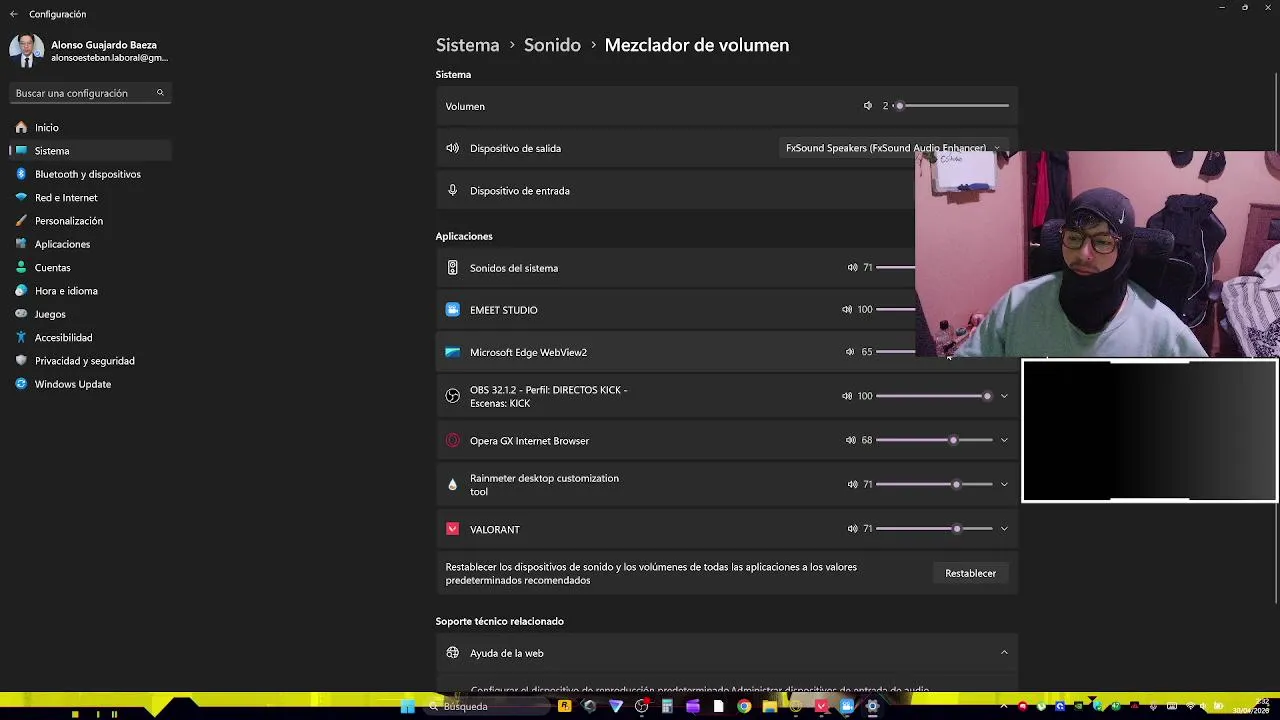Click the Opera GX volume slider
The image size is (1280, 720).
(x=934, y=440)
